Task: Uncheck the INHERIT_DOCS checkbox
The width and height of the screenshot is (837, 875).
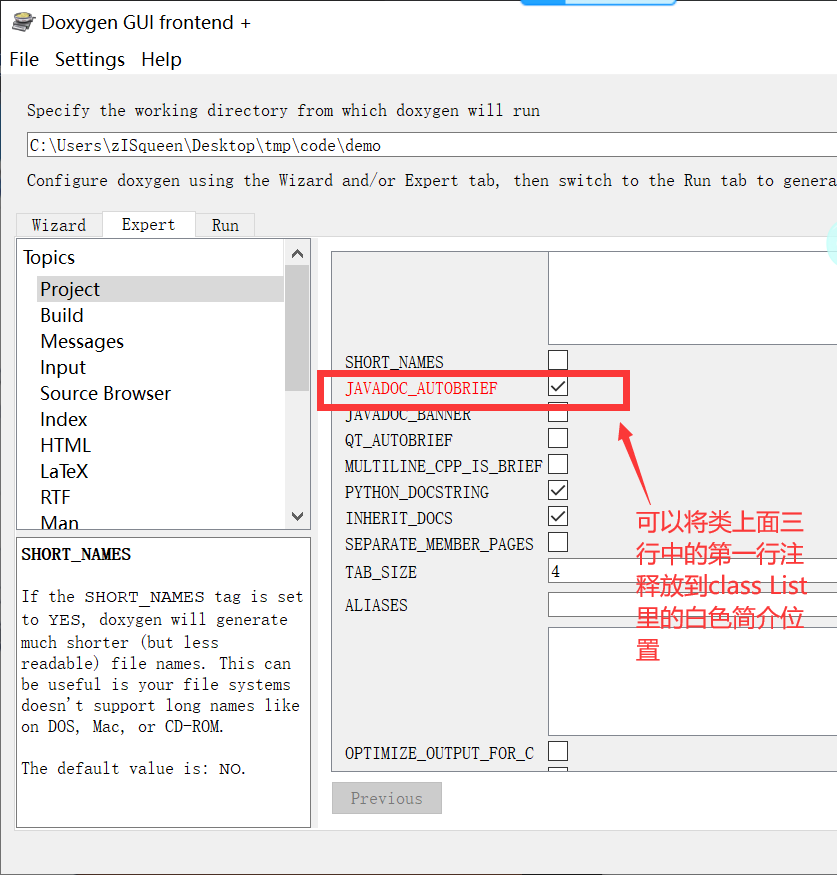Action: 558,516
